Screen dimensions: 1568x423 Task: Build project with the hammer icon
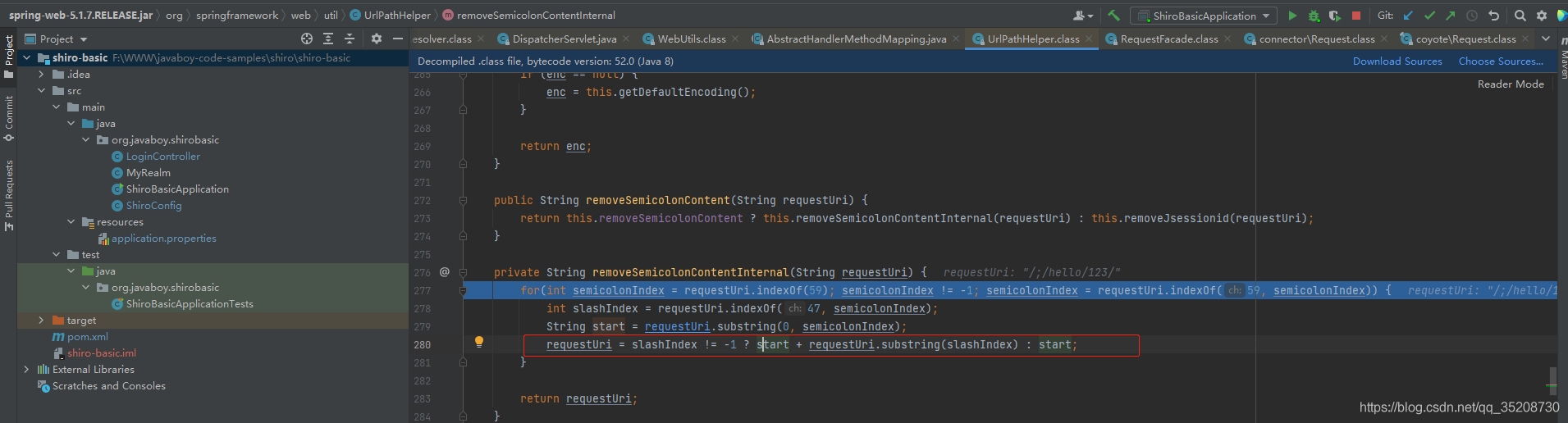(x=1113, y=16)
